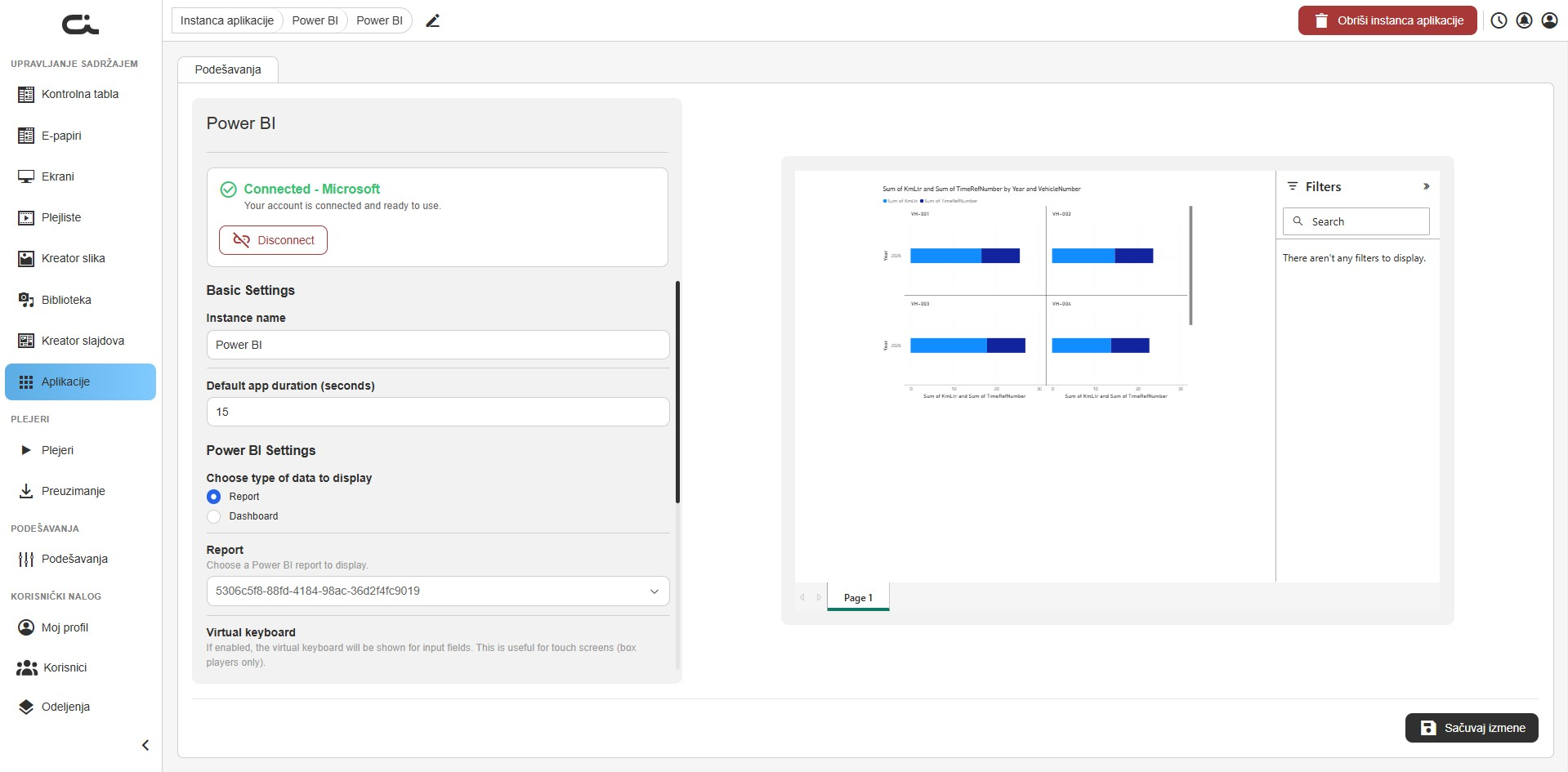Click the settings panel vertical scrollbar
Viewport: 1568px width, 772px height.
[677, 392]
